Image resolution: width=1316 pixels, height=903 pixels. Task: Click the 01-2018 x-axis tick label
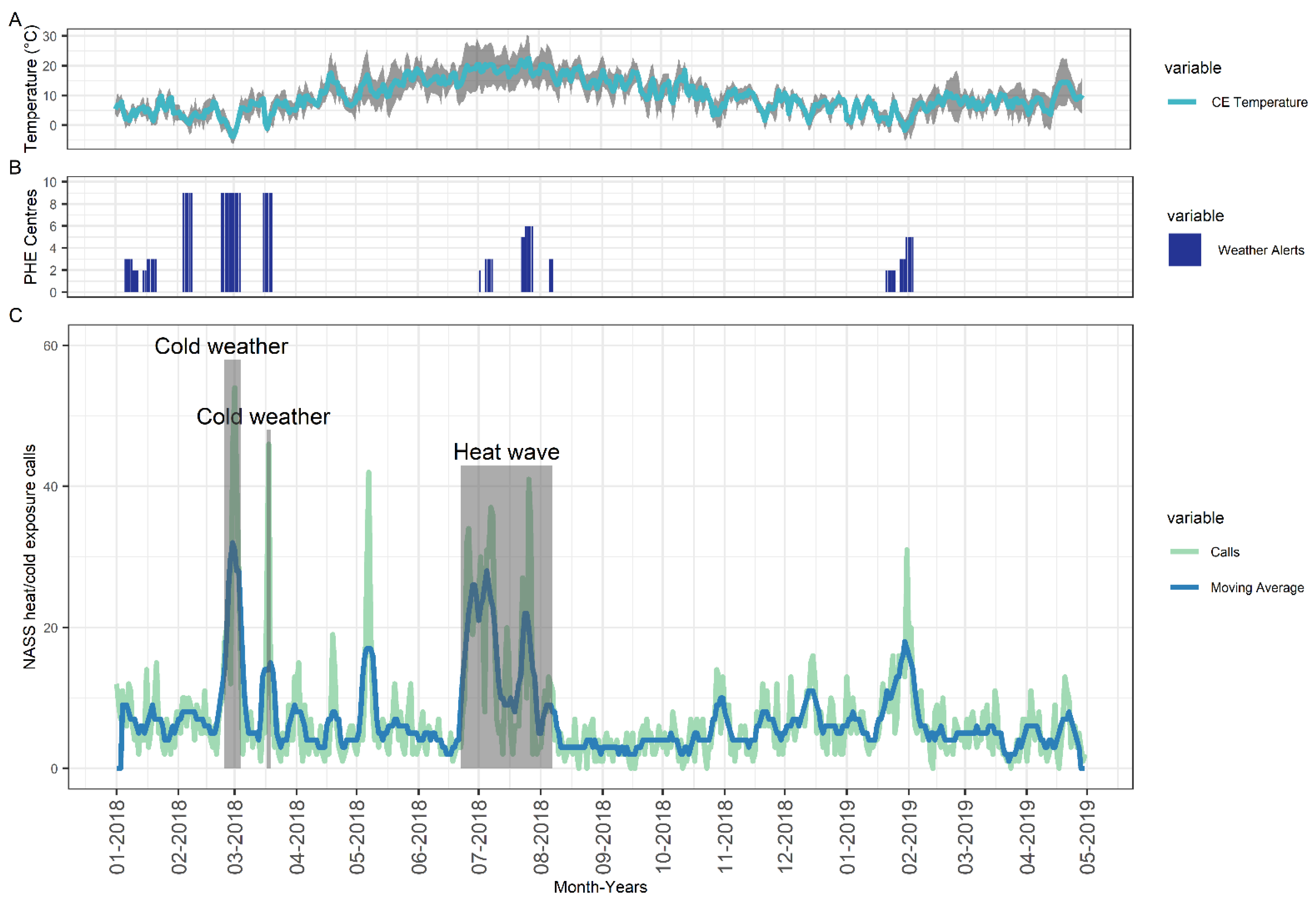click(x=117, y=837)
